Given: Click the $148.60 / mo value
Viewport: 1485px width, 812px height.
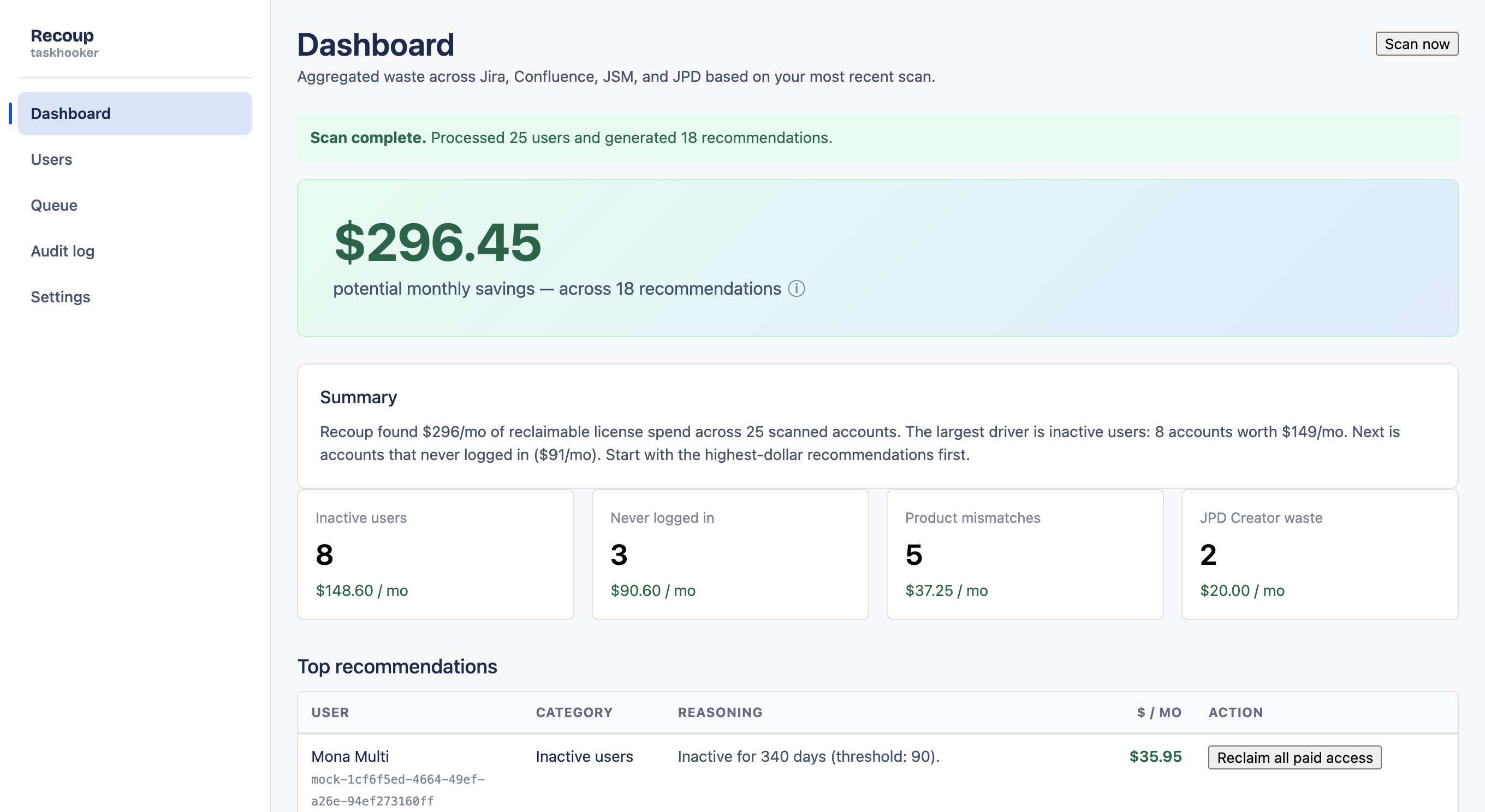Looking at the screenshot, I should pyautogui.click(x=362, y=590).
